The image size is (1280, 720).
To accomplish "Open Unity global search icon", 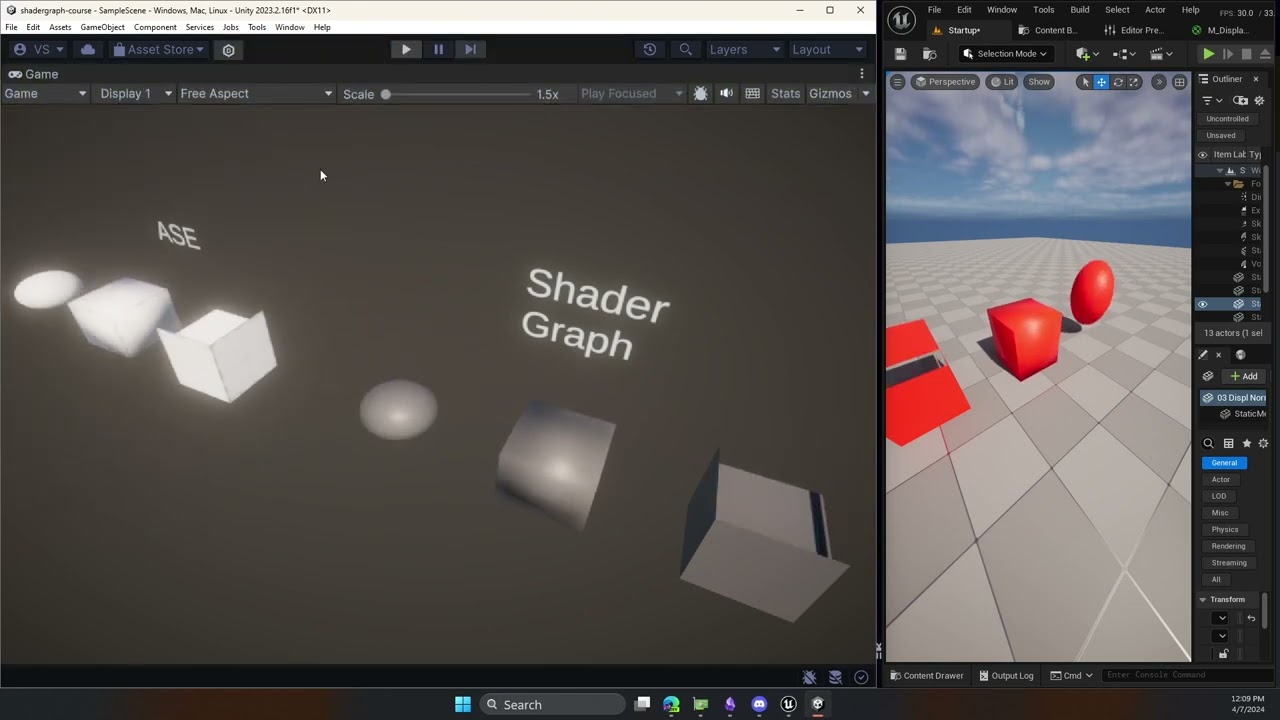I will point(685,49).
